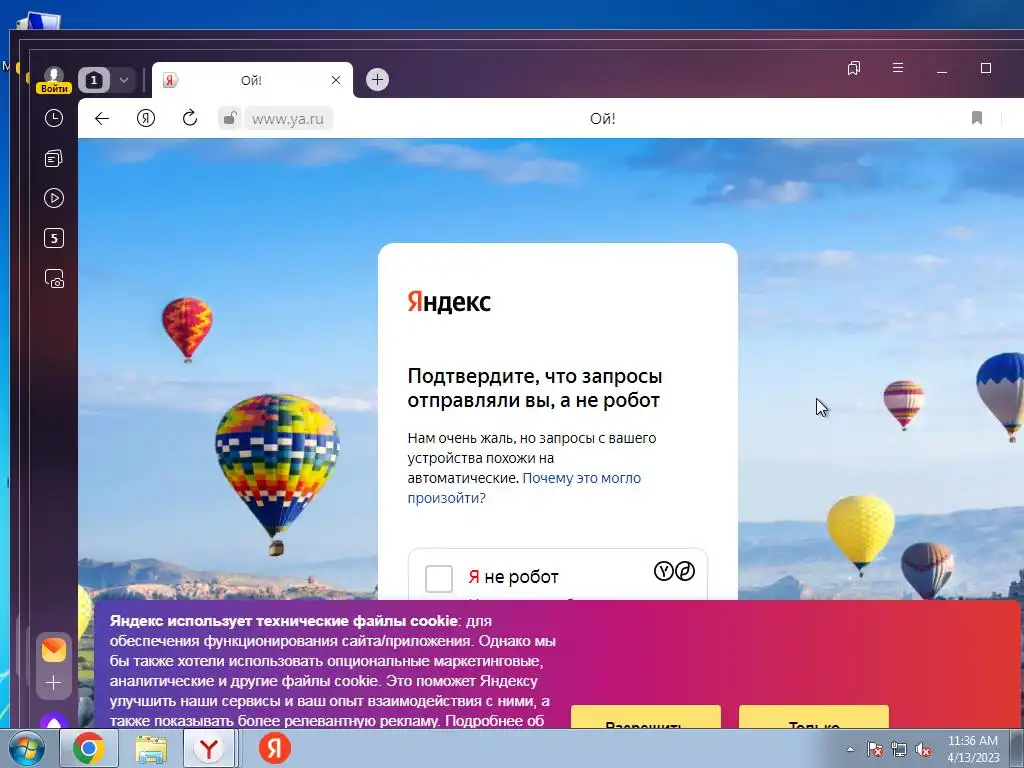This screenshot has width=1024, height=768.
Task: Take a screenshot with sidebar camera icon
Action: pyautogui.click(x=54, y=278)
